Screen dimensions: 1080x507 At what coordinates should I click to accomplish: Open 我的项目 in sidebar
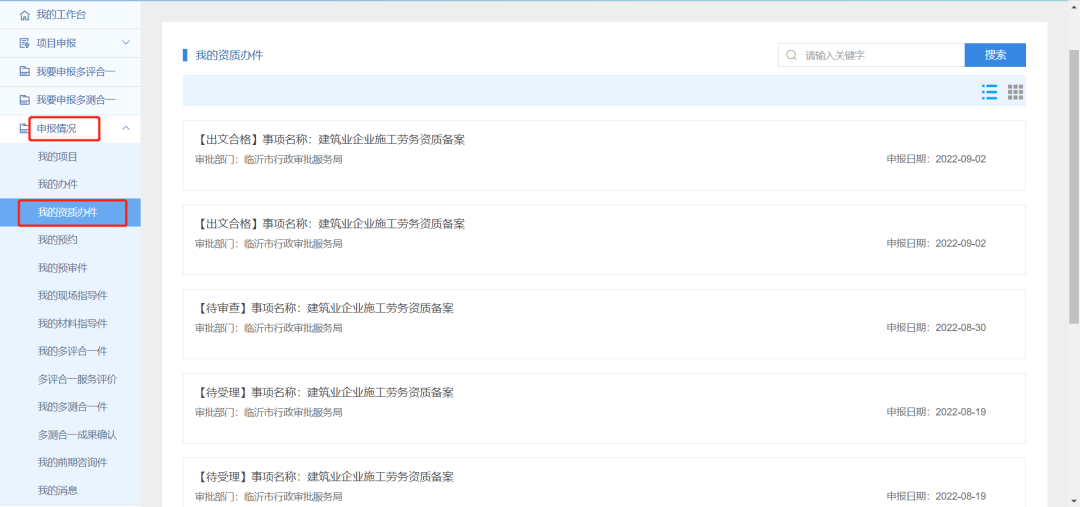58,156
